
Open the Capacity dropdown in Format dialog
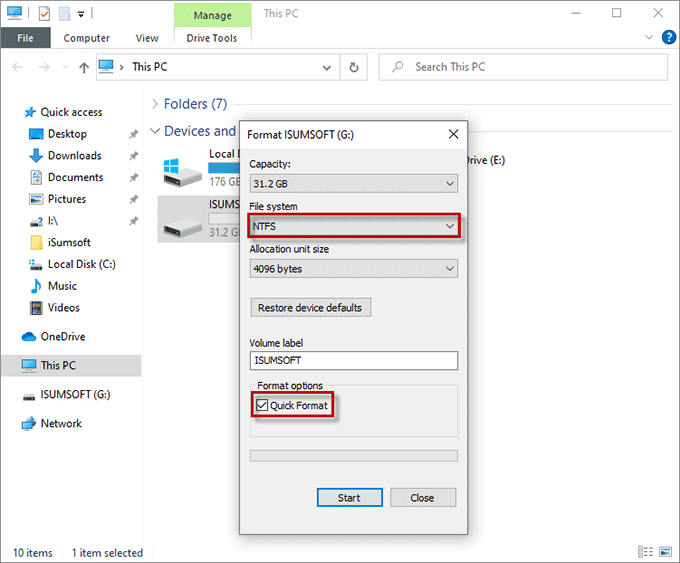click(354, 183)
